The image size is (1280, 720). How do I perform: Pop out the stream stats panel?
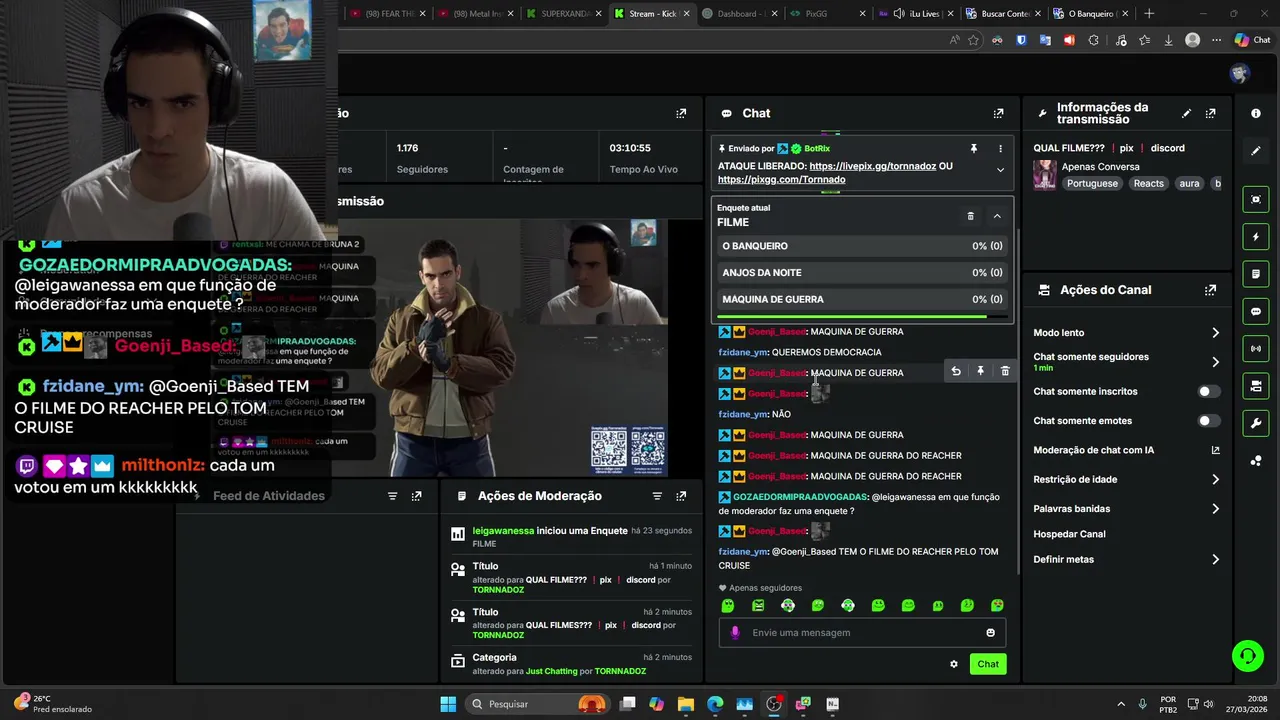tap(681, 114)
